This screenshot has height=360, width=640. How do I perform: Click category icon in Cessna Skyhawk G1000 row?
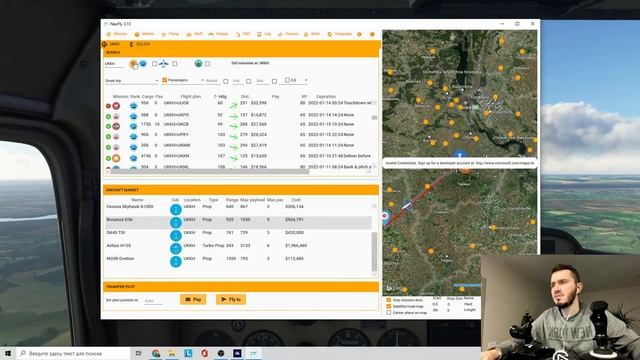pos(176,209)
